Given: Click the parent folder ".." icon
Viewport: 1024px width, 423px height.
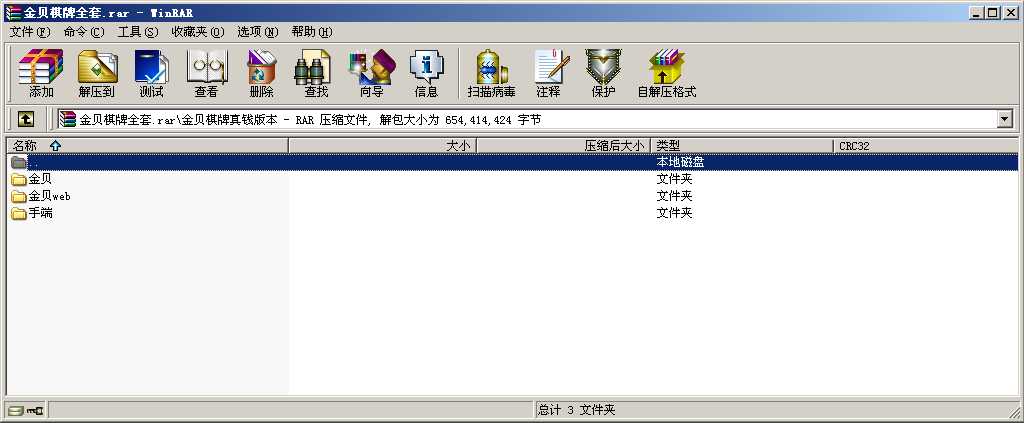Looking at the screenshot, I should point(18,162).
